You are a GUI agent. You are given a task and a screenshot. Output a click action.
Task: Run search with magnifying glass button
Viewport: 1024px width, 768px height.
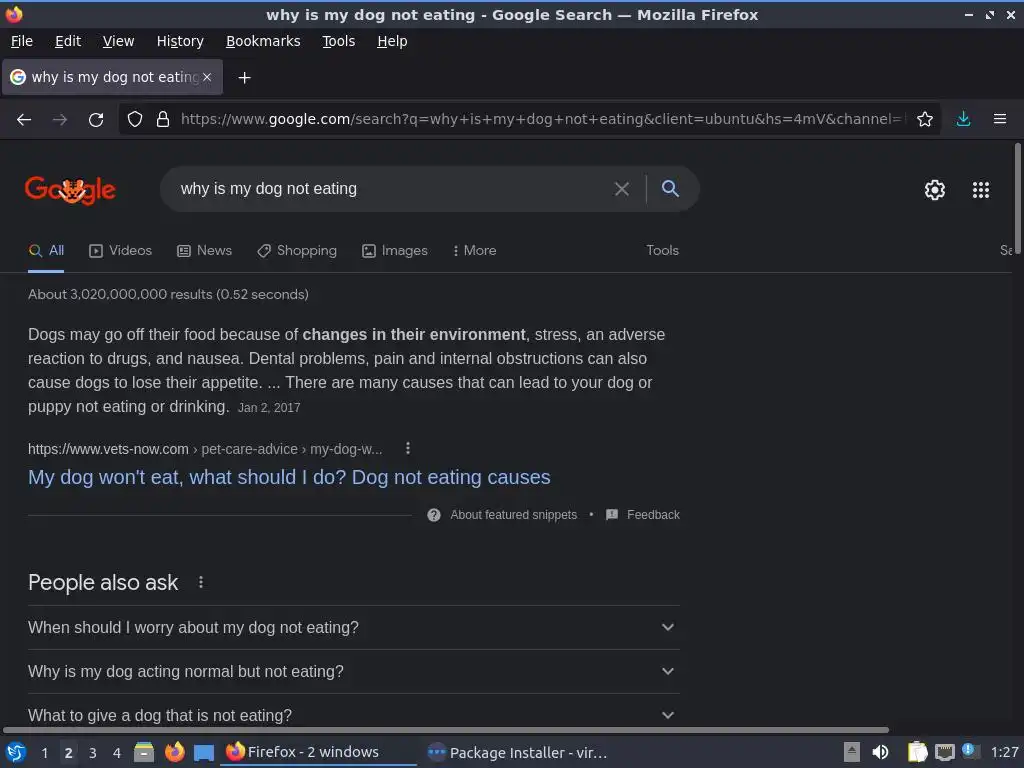(670, 189)
